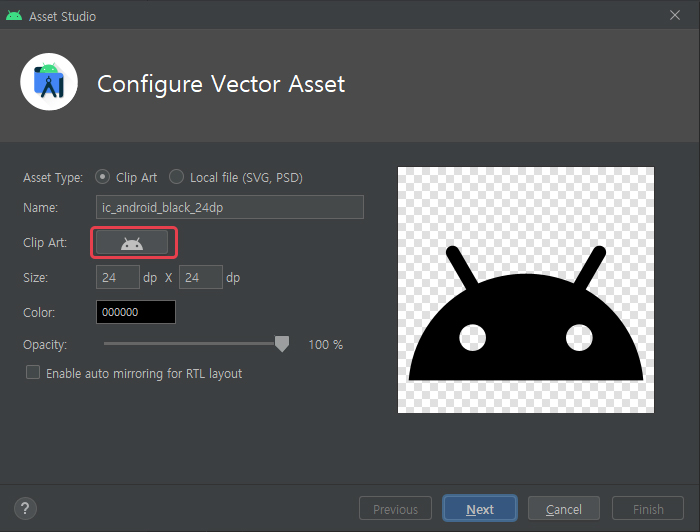Click the Finish button
Screen dimensions: 700x532
click(648, 508)
